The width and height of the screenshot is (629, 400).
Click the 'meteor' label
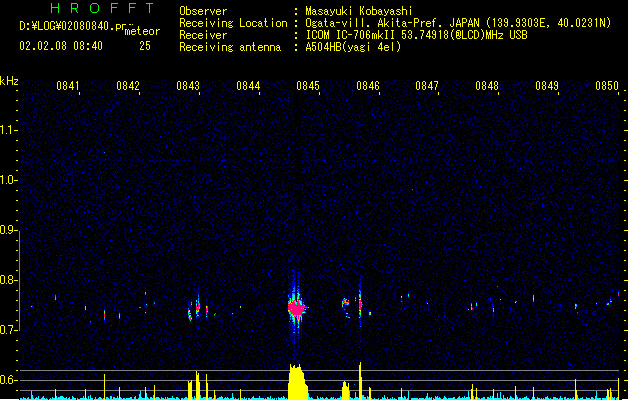[142, 31]
